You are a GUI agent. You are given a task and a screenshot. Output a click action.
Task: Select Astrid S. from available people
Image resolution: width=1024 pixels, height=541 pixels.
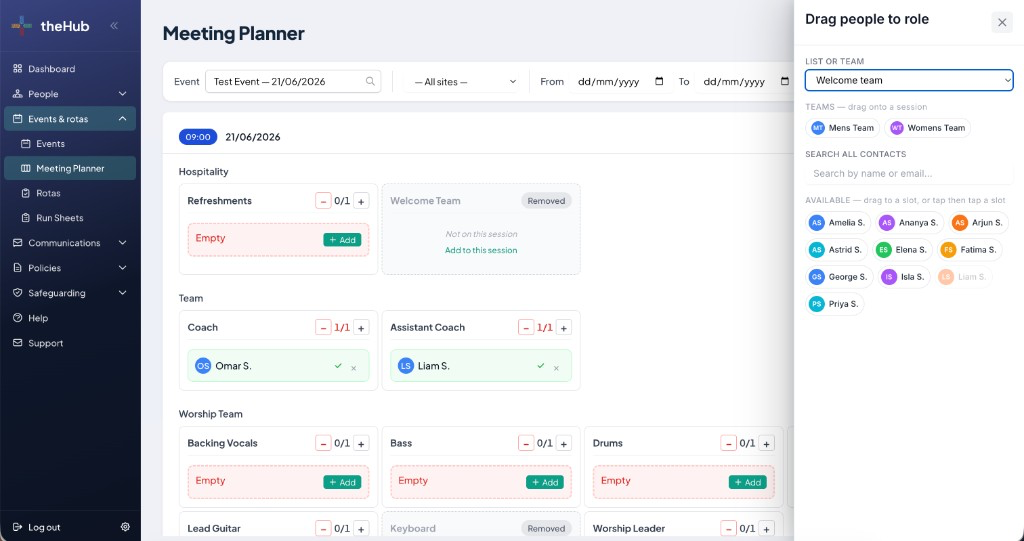[x=837, y=250]
